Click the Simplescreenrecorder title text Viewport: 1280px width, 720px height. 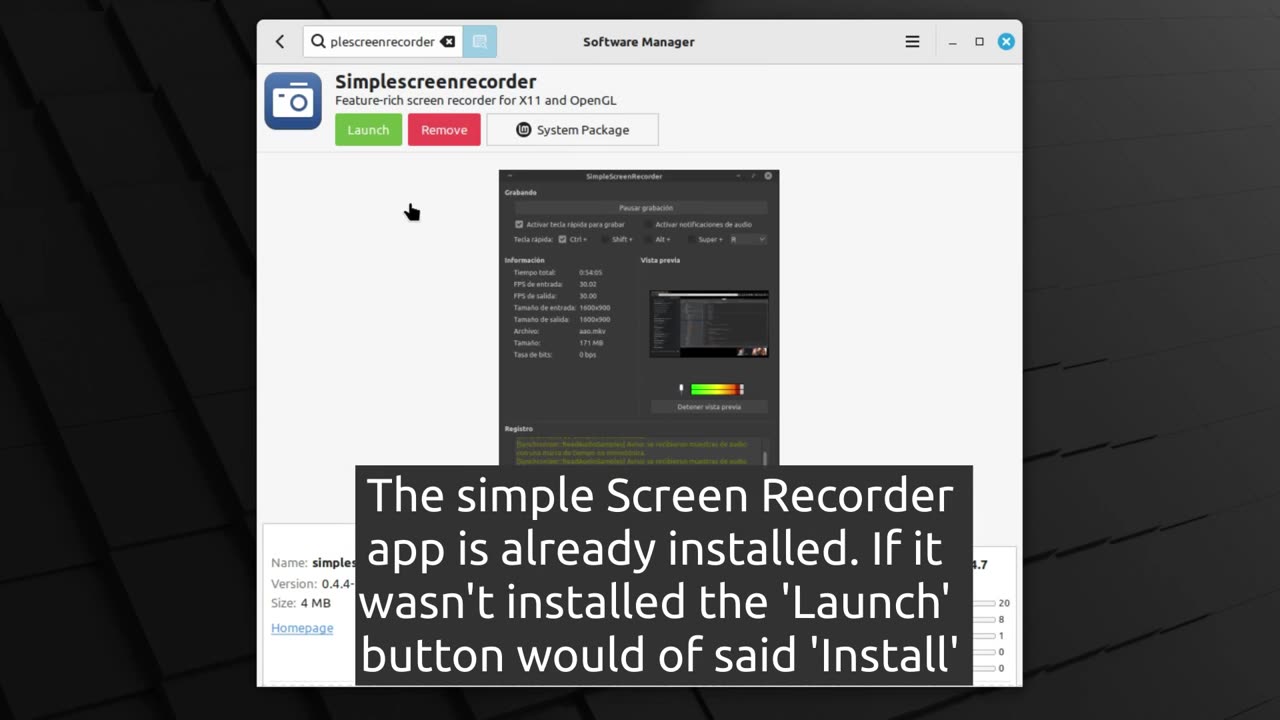pyautogui.click(x=435, y=82)
